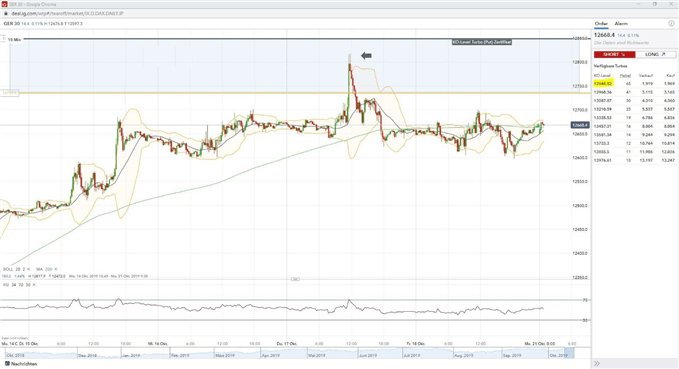
Task: Select the turbo row with Hebel 41
Action: 634,92
